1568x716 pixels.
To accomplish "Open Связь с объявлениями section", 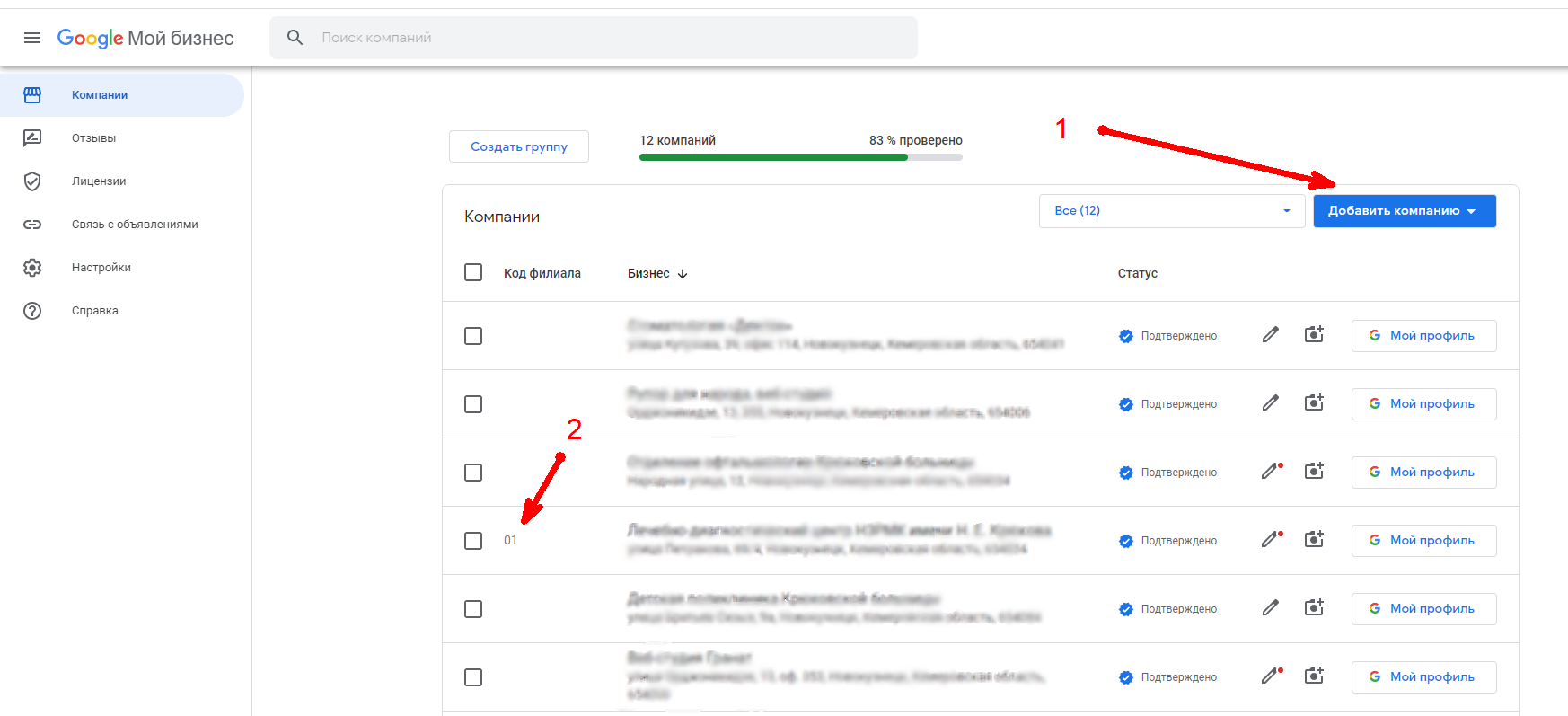I will (122, 225).
